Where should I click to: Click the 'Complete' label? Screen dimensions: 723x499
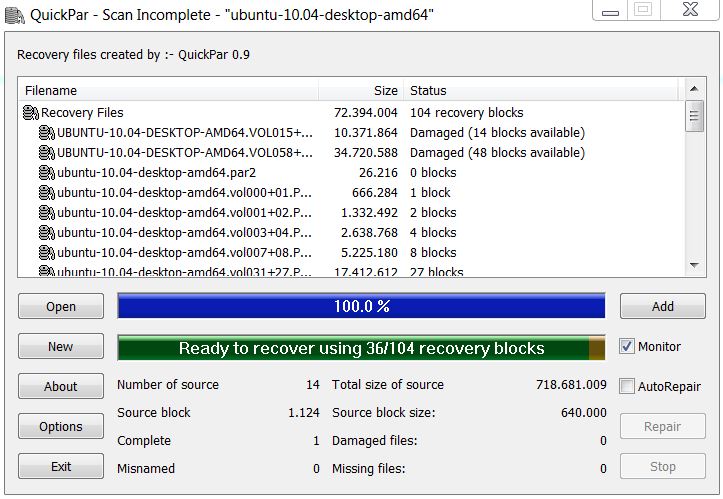pyautogui.click(x=144, y=440)
